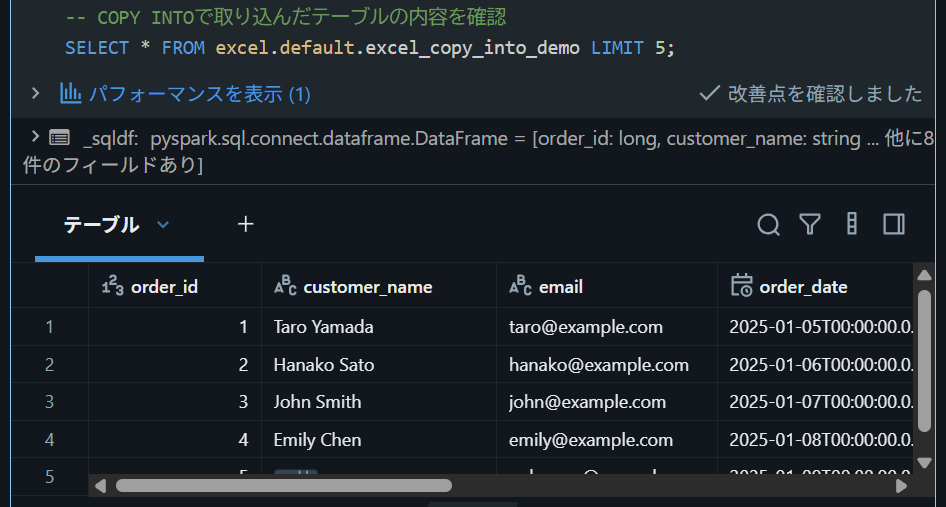Select the Hanako Sato cell
The height and width of the screenshot is (507, 946).
pyautogui.click(x=379, y=365)
